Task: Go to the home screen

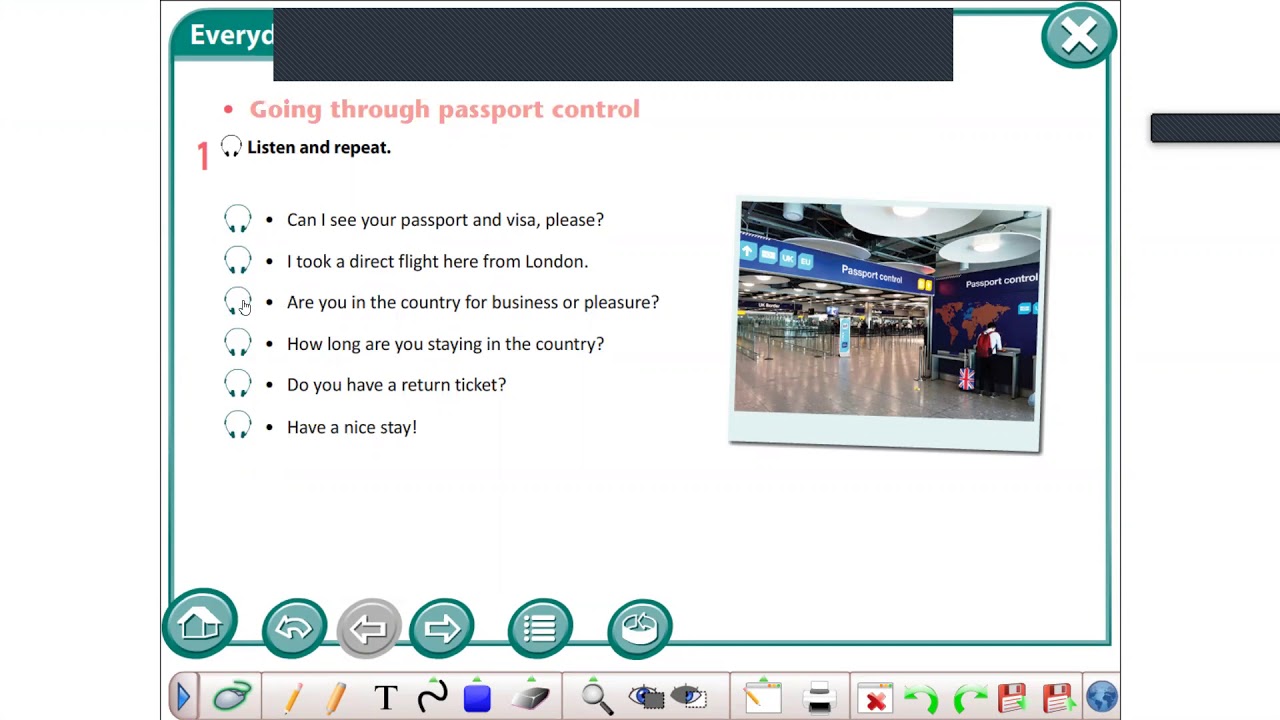Action: (x=200, y=624)
